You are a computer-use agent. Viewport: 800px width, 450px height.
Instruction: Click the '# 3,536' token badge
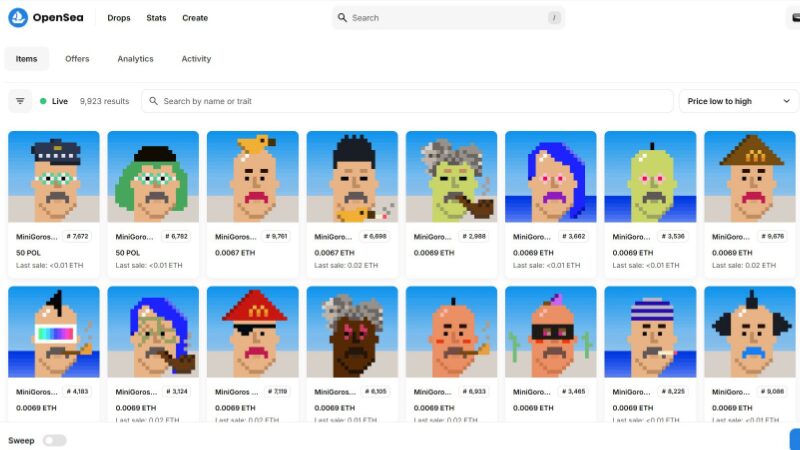pyautogui.click(x=673, y=236)
